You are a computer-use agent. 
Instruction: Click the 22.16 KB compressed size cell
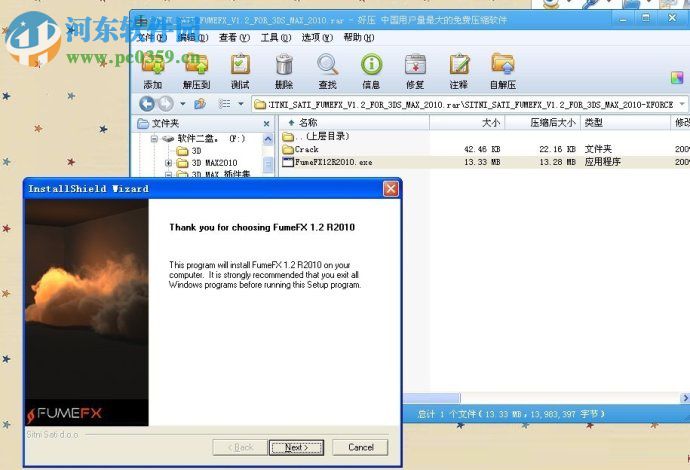pyautogui.click(x=558, y=149)
